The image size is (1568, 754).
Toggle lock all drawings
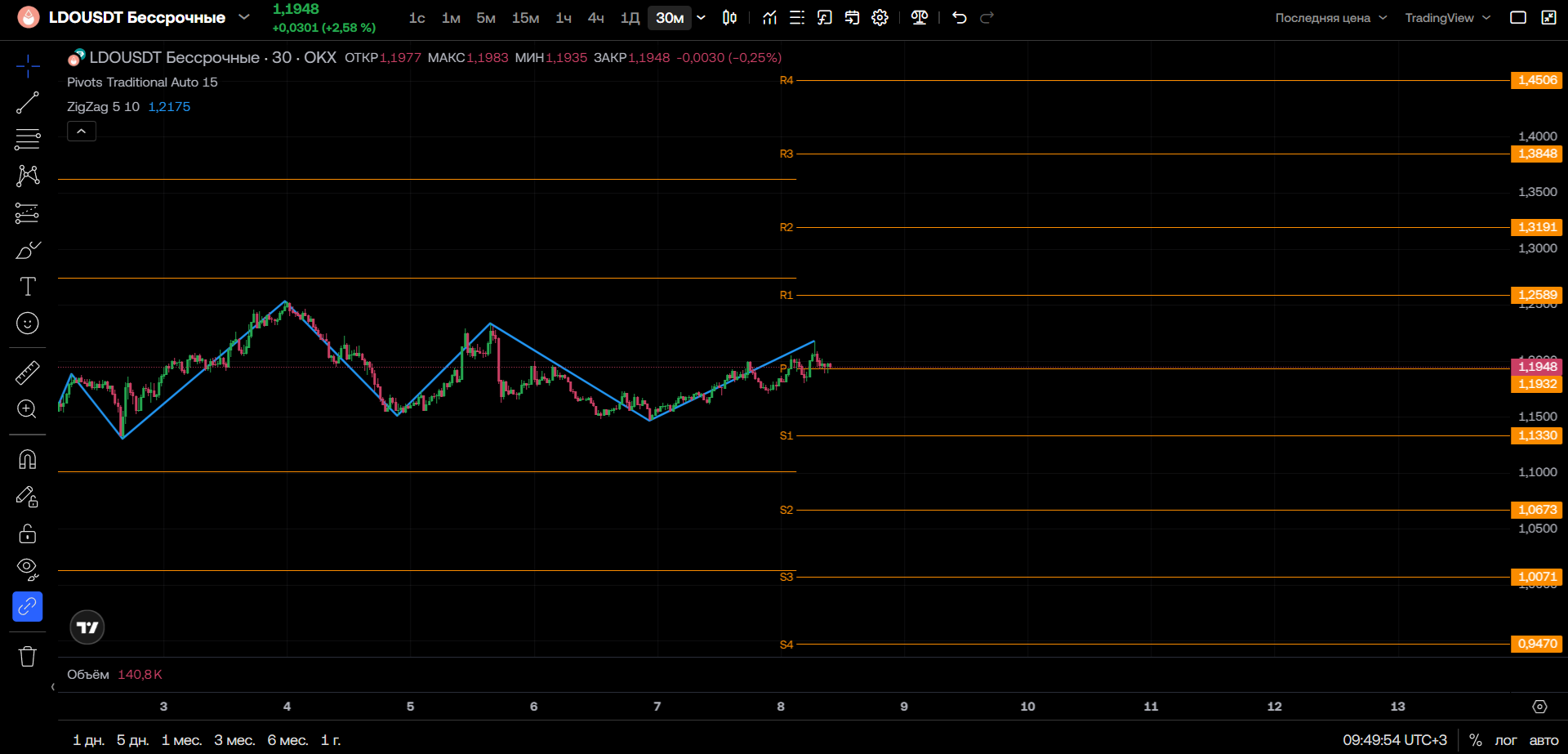28,533
